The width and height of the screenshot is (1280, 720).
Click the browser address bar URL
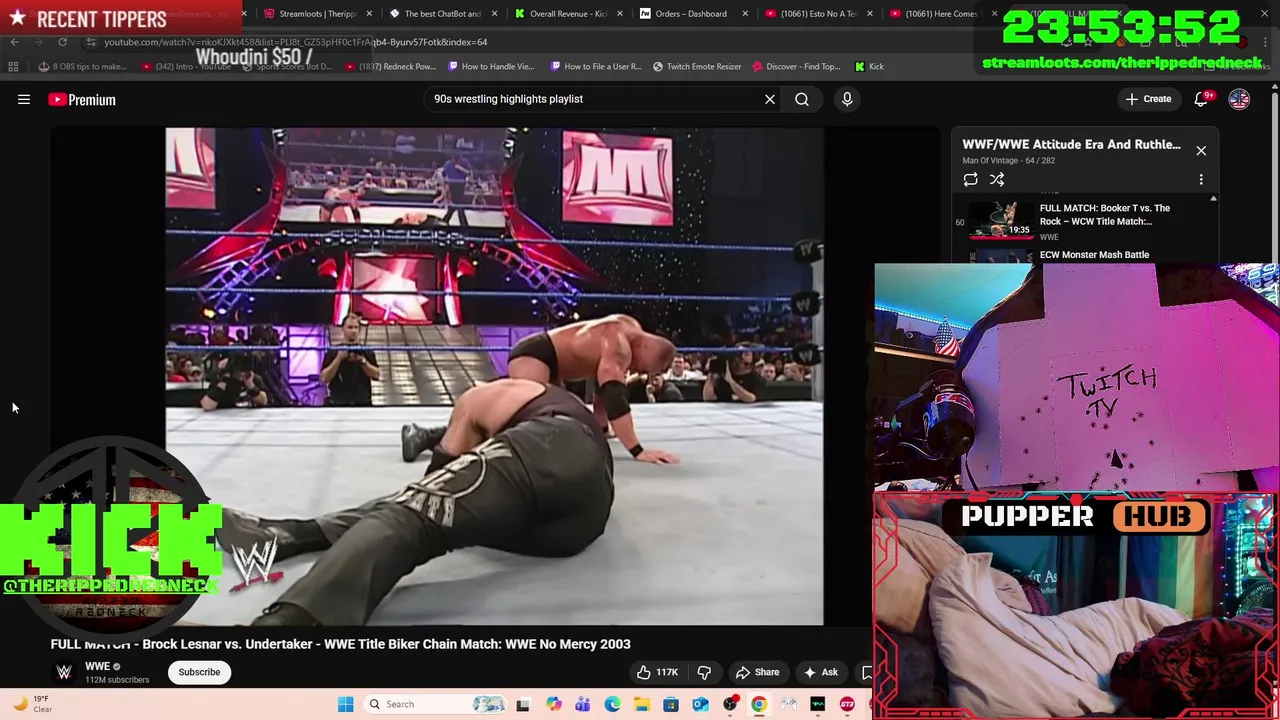(296, 42)
